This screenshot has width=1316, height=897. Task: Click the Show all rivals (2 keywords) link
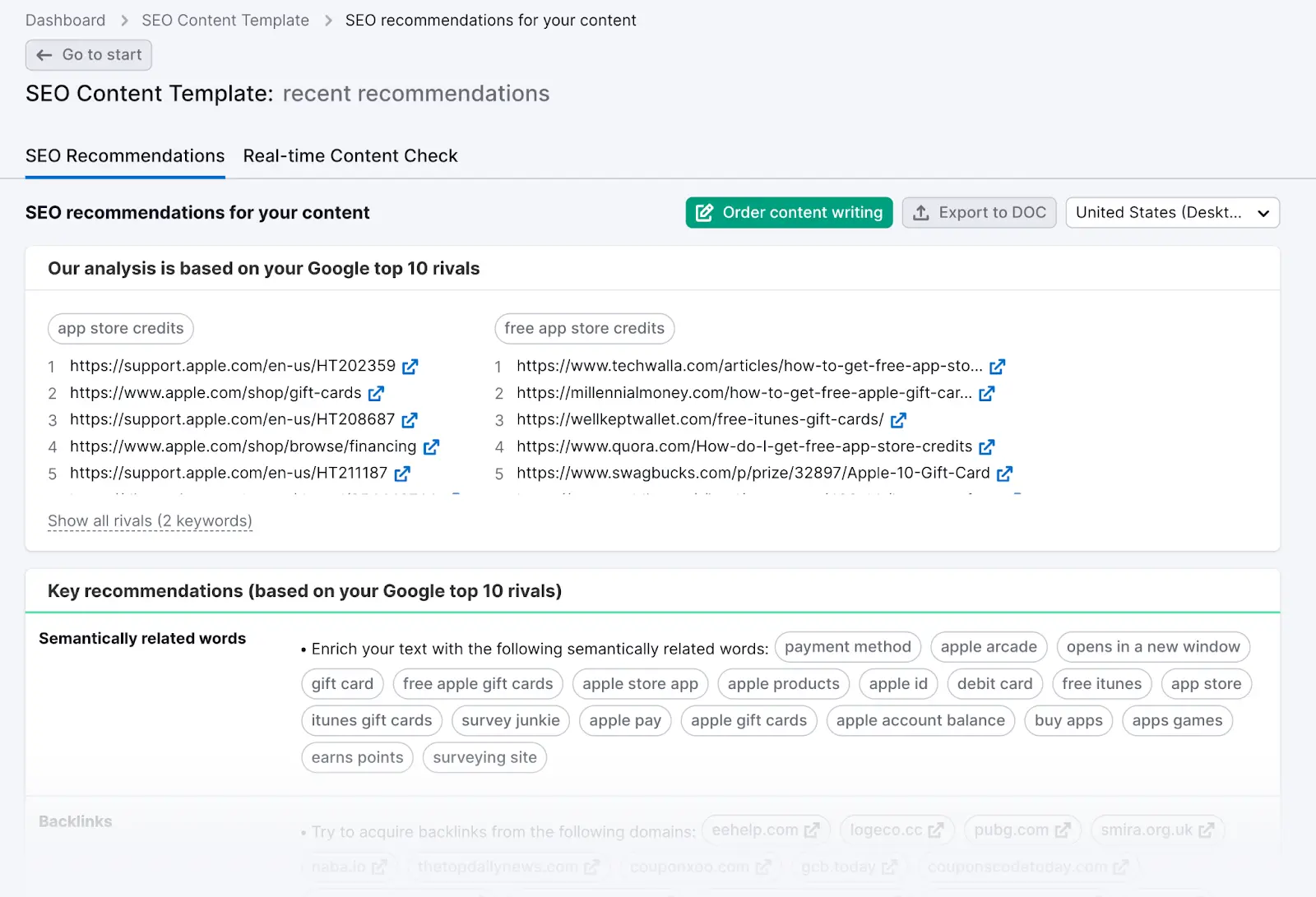(x=149, y=520)
